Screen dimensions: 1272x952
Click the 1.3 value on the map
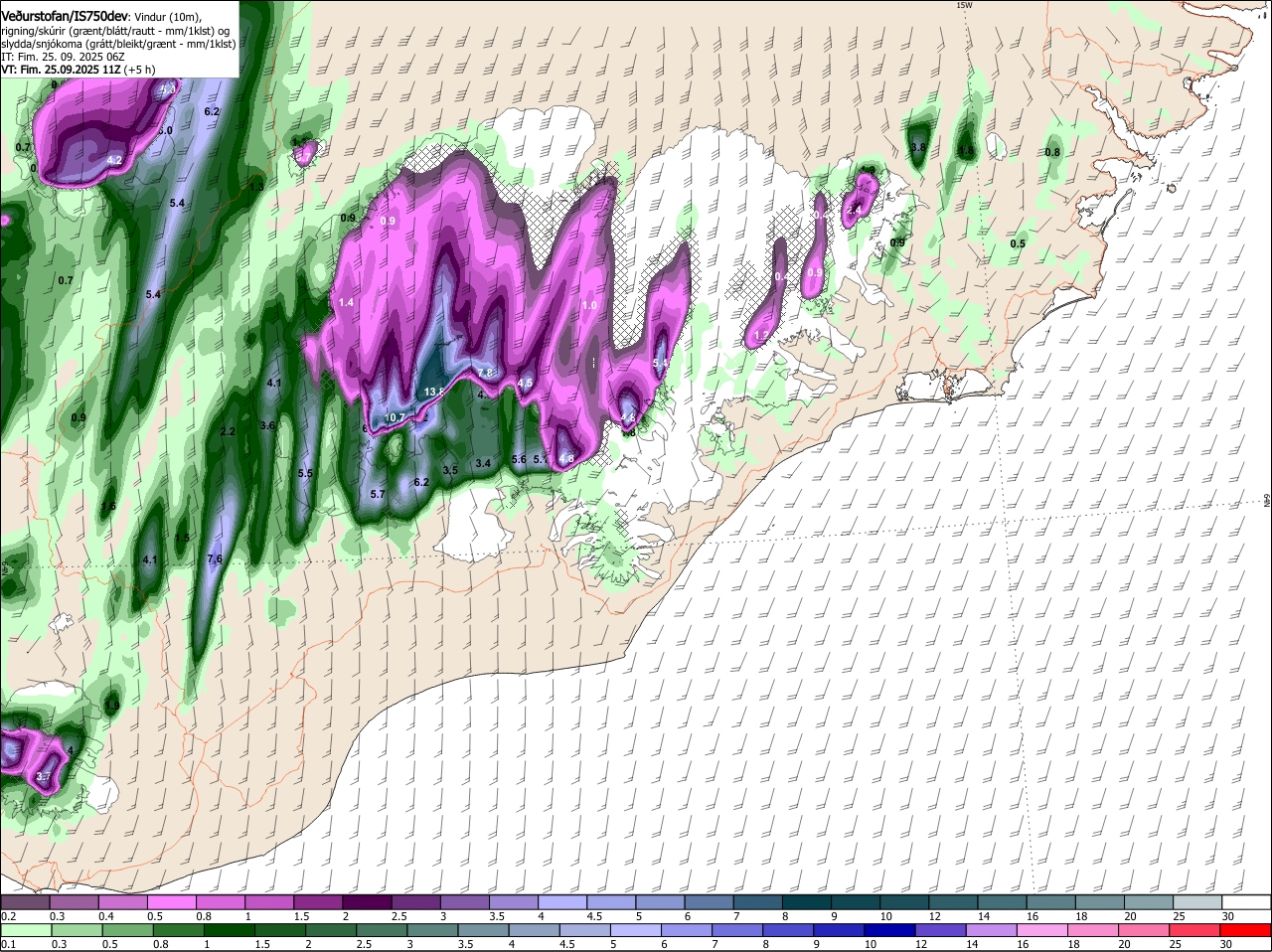[x=257, y=187]
